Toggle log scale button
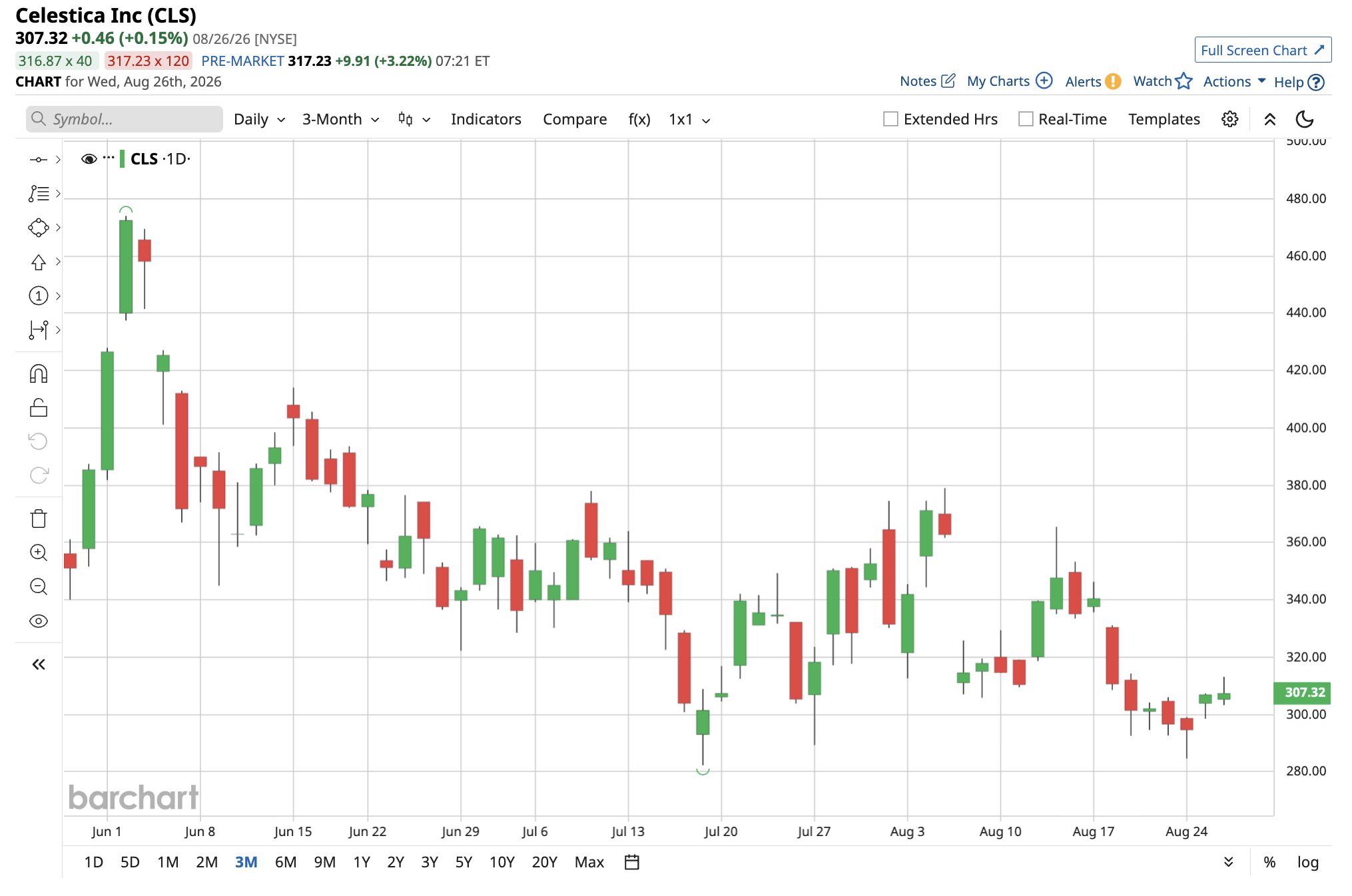 click(x=1308, y=863)
